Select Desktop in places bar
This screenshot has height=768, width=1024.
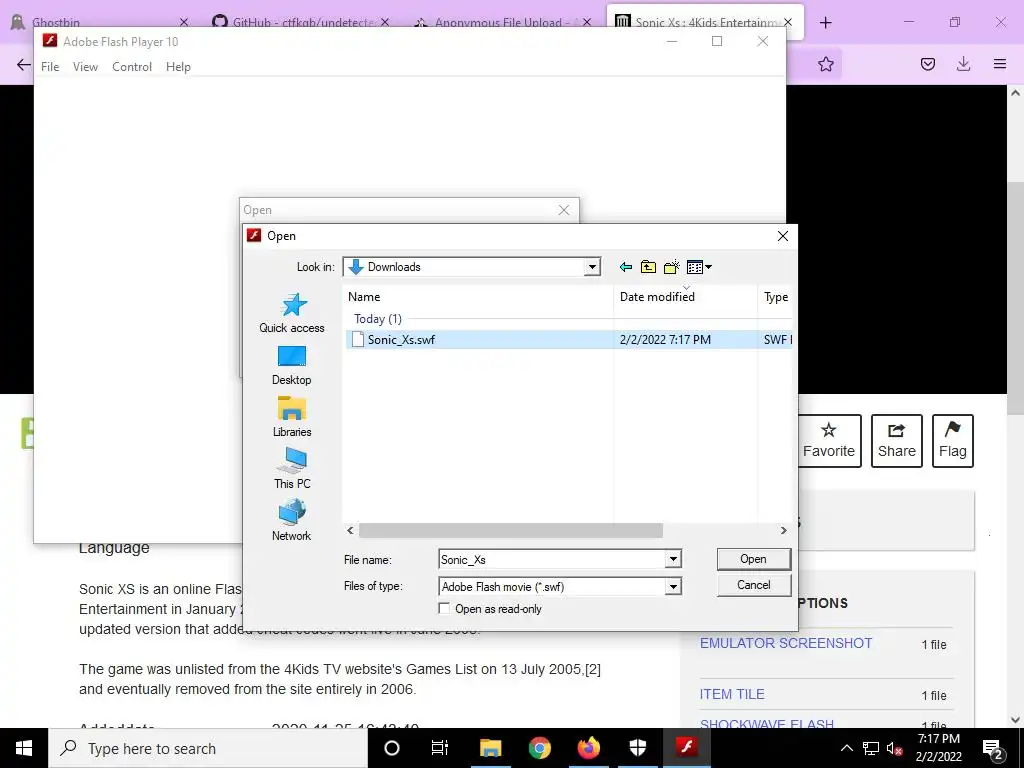pos(292,366)
